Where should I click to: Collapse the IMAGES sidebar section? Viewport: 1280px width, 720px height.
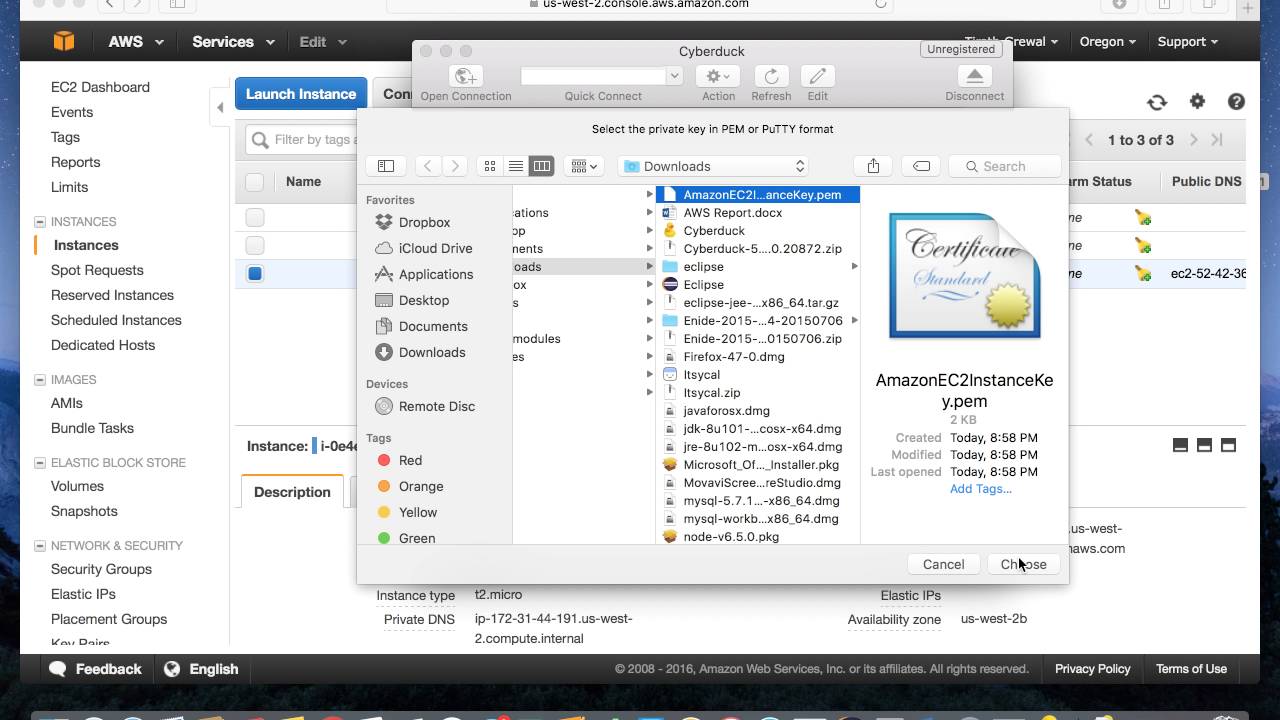tap(40, 380)
